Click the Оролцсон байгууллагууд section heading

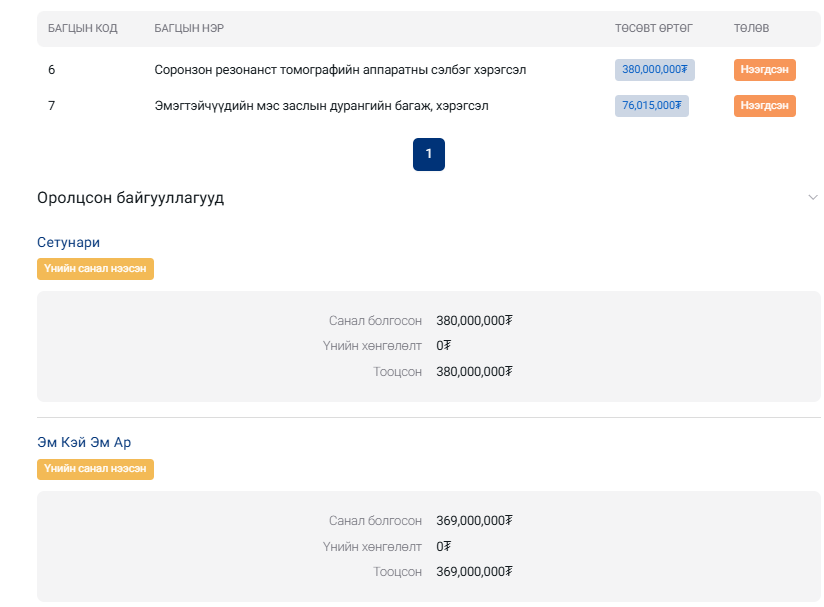130,198
